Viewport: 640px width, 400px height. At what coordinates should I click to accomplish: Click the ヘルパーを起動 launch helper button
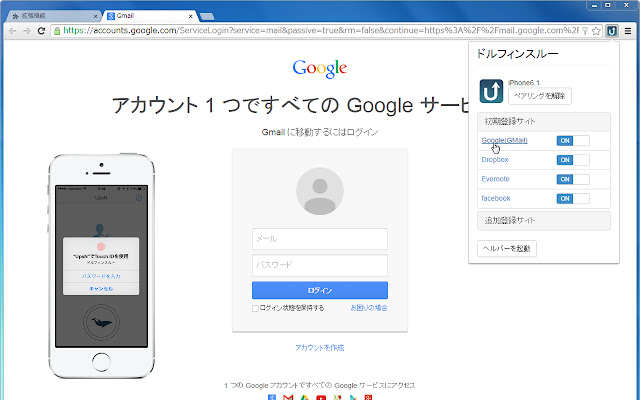(507, 249)
